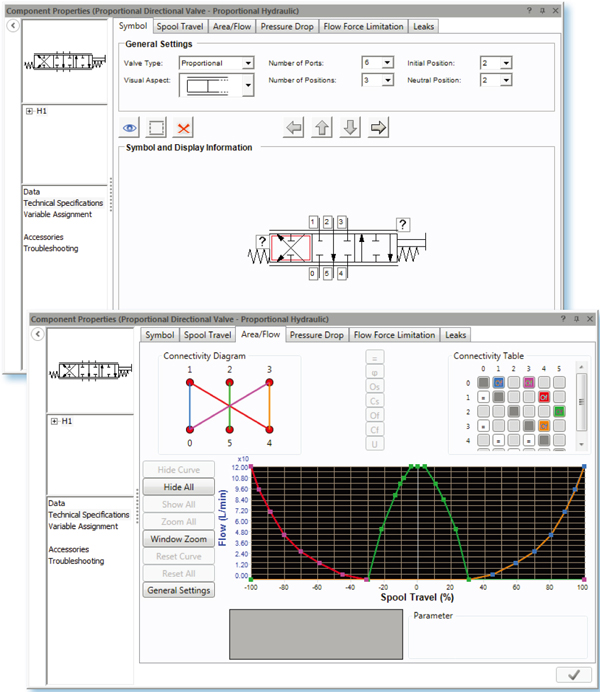The height and width of the screenshot is (692, 600).
Task: Click the Window Zoom button
Action: pyautogui.click(x=179, y=539)
